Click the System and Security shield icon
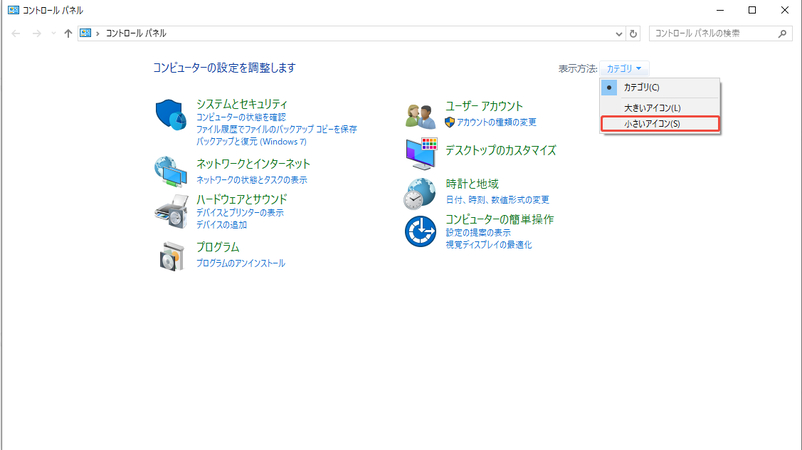The height and width of the screenshot is (450, 802). (x=171, y=115)
